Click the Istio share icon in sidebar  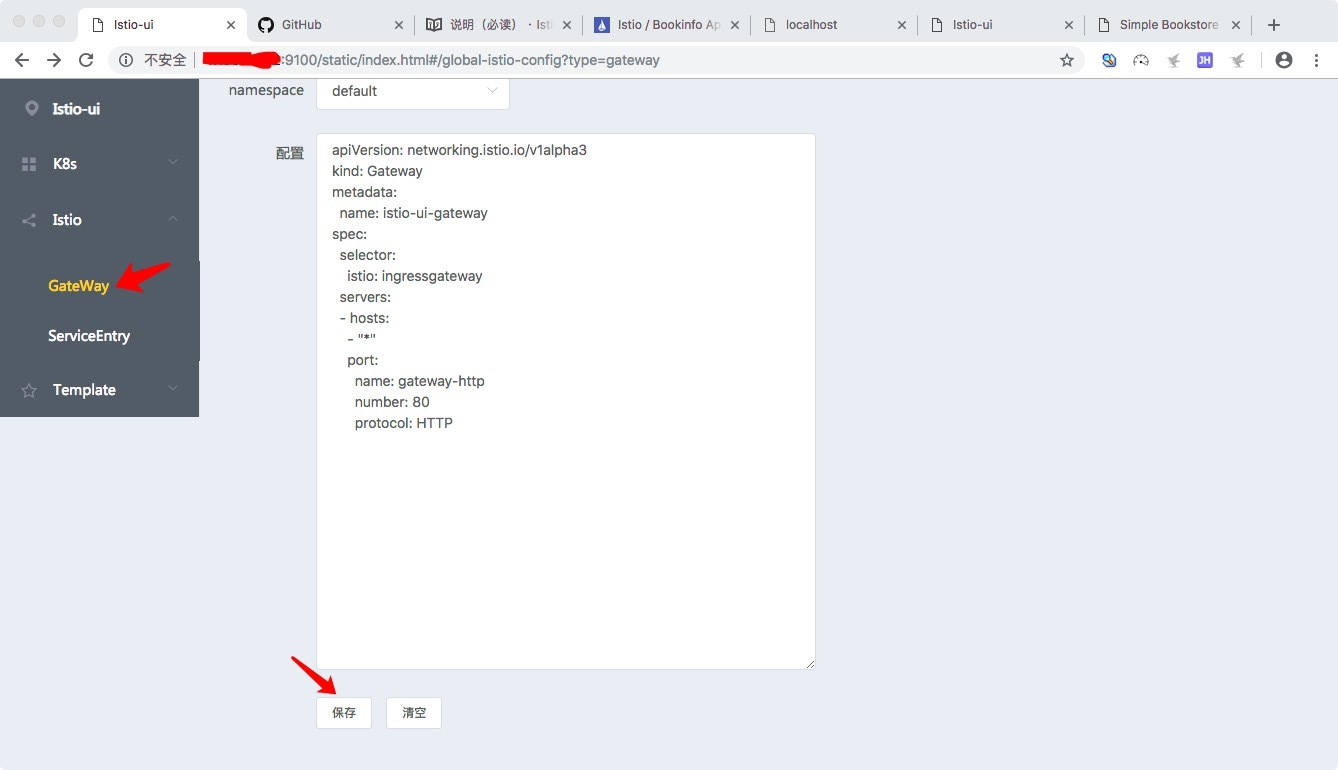click(29, 220)
